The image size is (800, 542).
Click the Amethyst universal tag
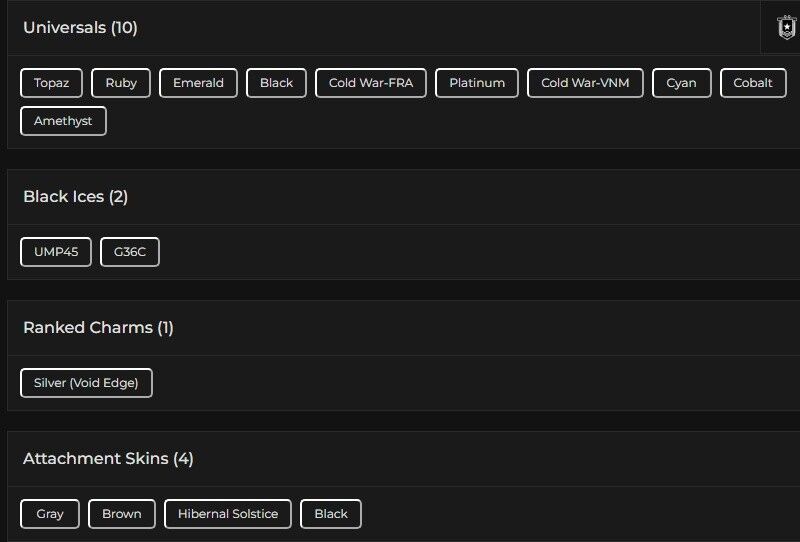pyautogui.click(x=63, y=121)
